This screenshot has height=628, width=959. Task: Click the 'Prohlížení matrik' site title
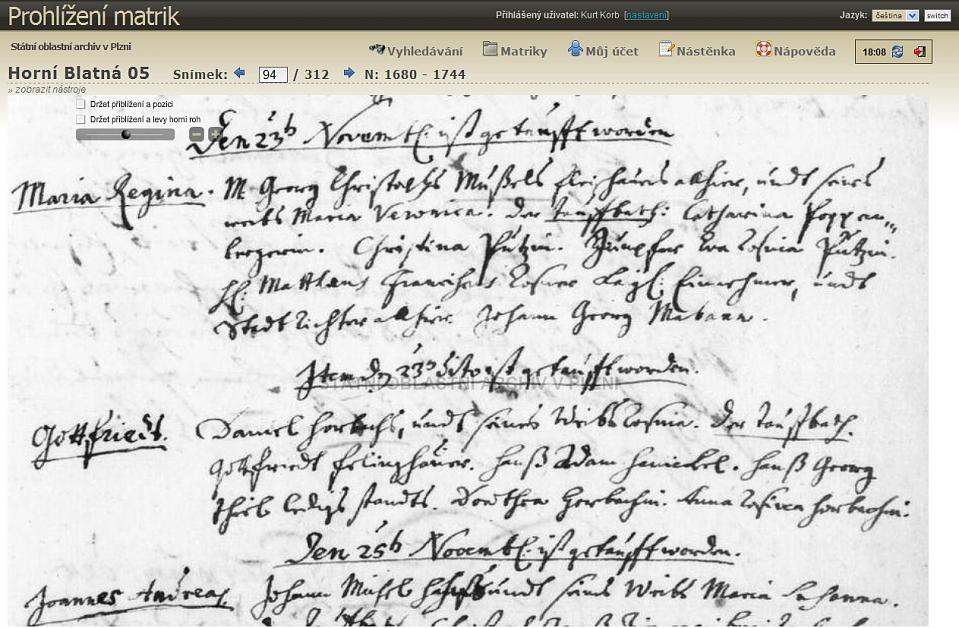[x=94, y=16]
